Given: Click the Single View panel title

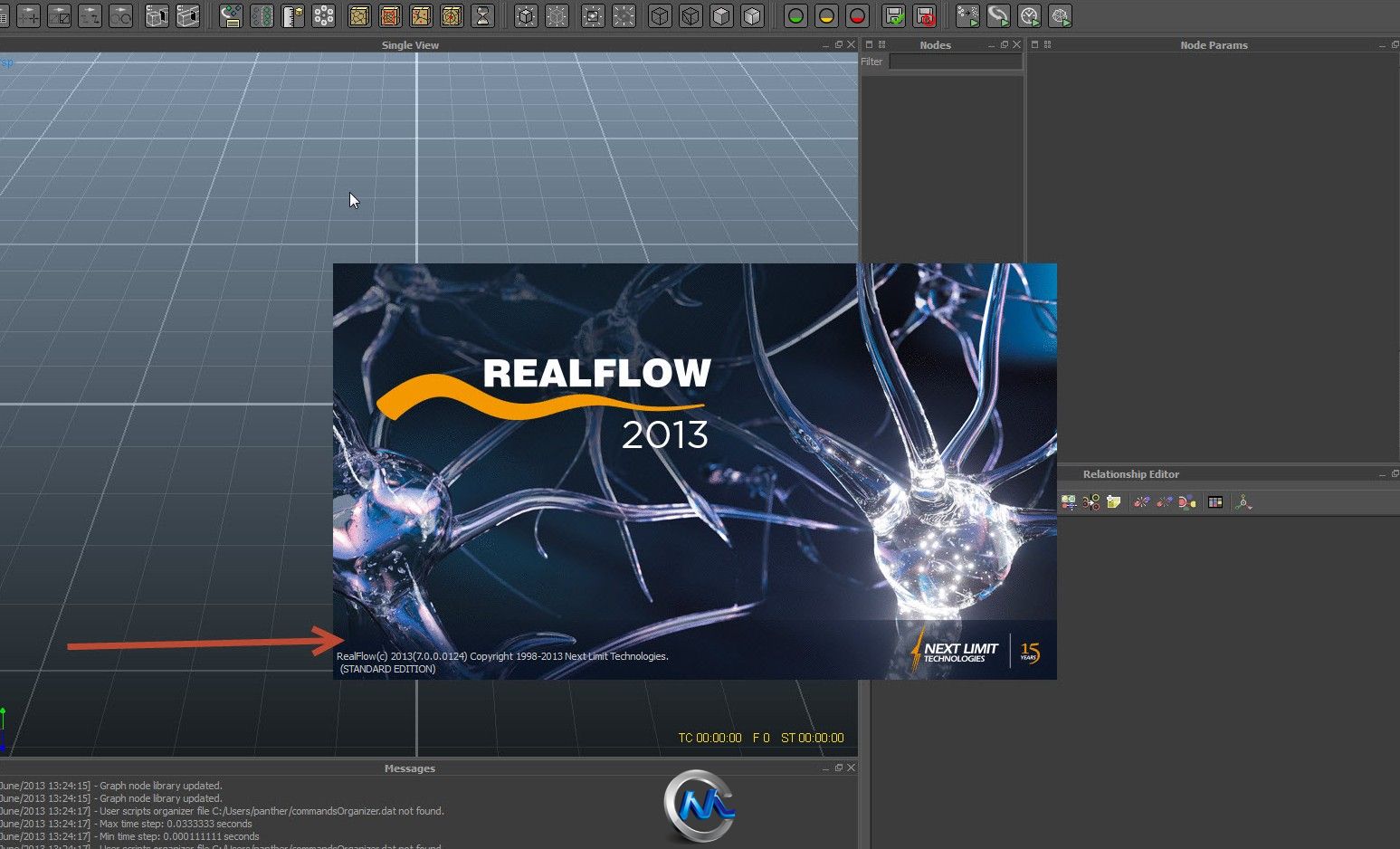Looking at the screenshot, I should tap(410, 45).
